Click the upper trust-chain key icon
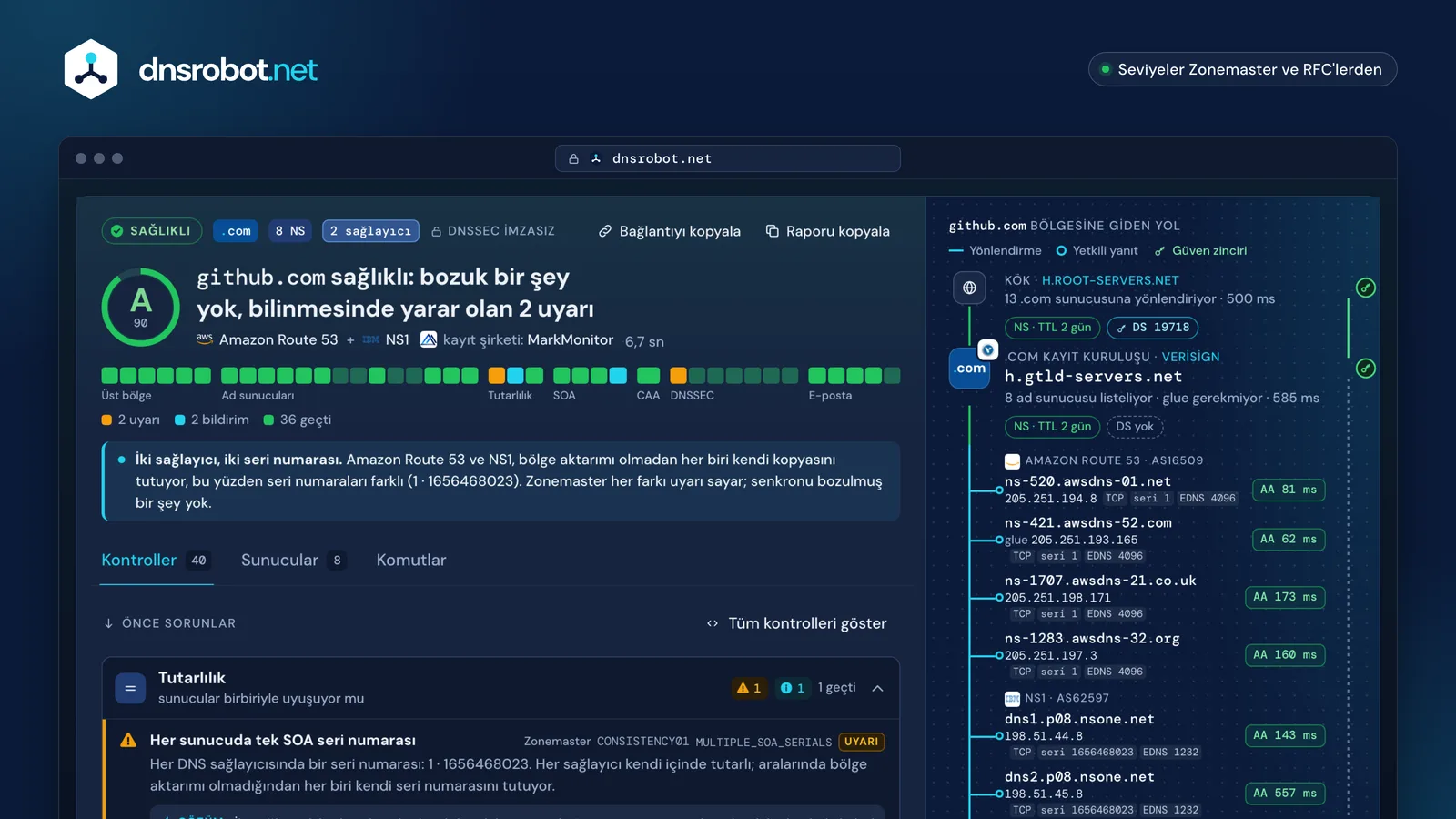 pyautogui.click(x=1365, y=288)
